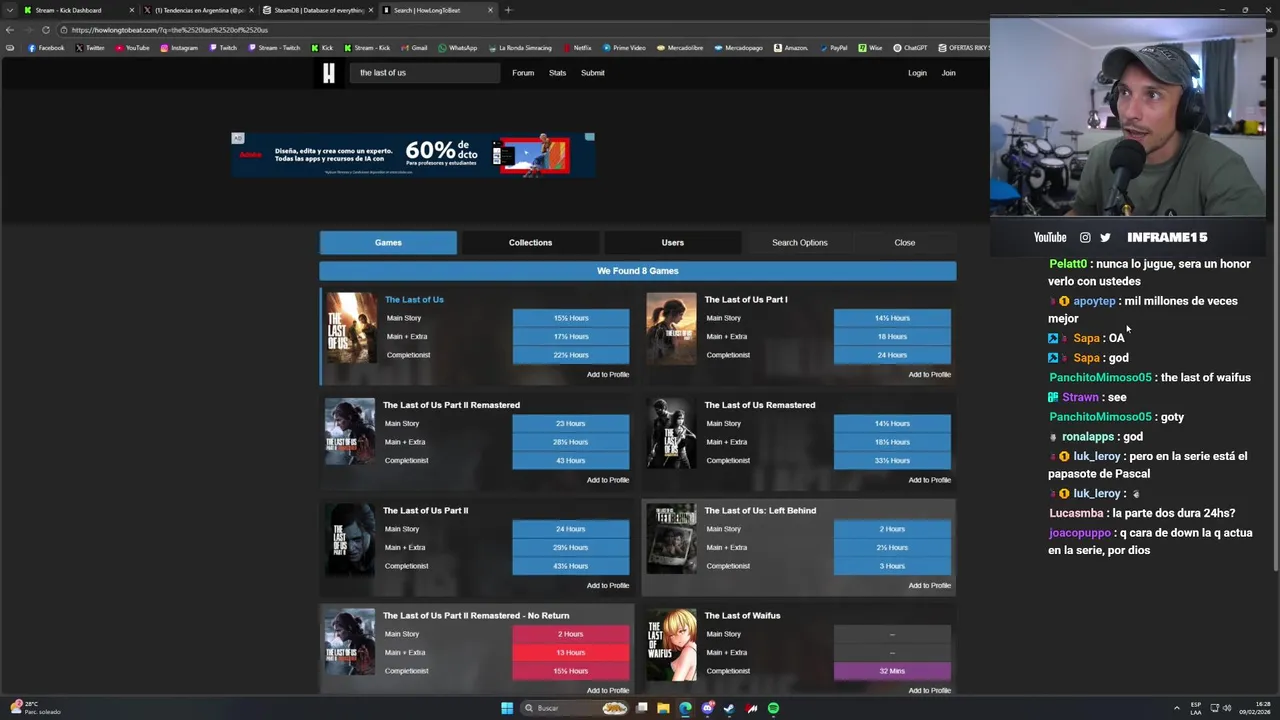This screenshot has width=1280, height=720.
Task: Switch to the Tendencias en Argentina tab
Action: click(x=197, y=10)
